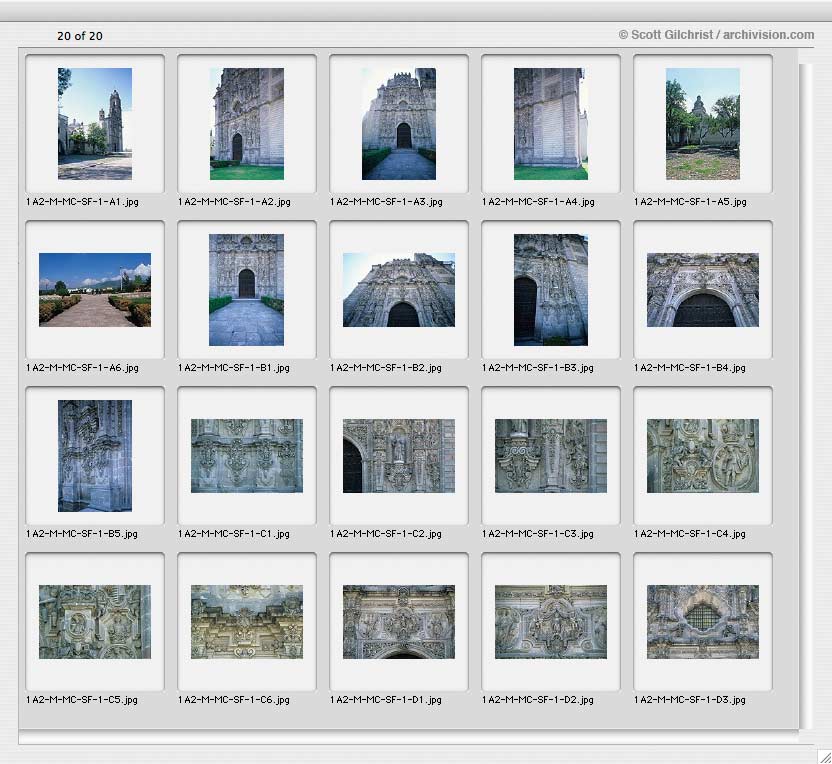832x764 pixels.
Task: Click filename label 1A2-M-MC-SF-1-A1.jpg
Action: pyautogui.click(x=82, y=202)
